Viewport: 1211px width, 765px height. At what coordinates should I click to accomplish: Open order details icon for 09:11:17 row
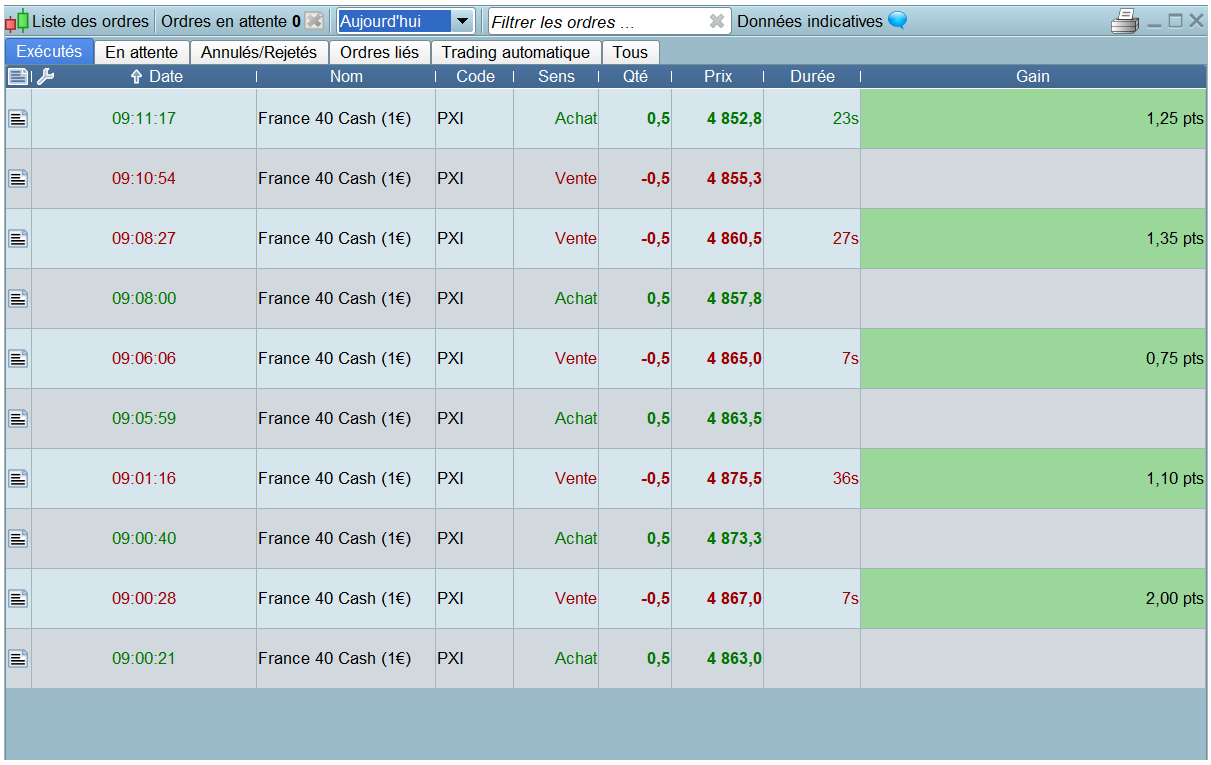tap(18, 118)
